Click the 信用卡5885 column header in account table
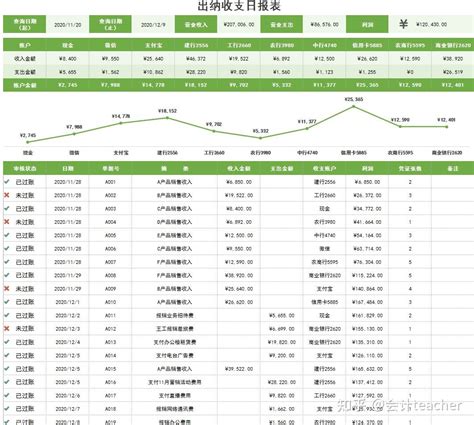 [367, 45]
